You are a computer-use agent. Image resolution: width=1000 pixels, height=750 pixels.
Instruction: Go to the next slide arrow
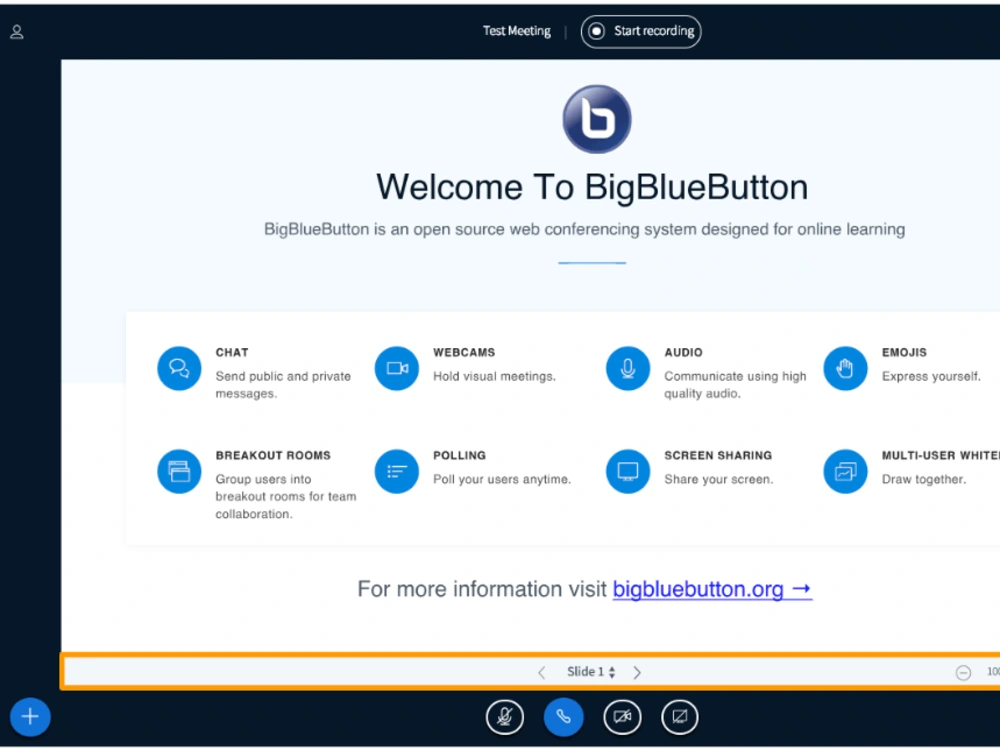[x=636, y=672]
